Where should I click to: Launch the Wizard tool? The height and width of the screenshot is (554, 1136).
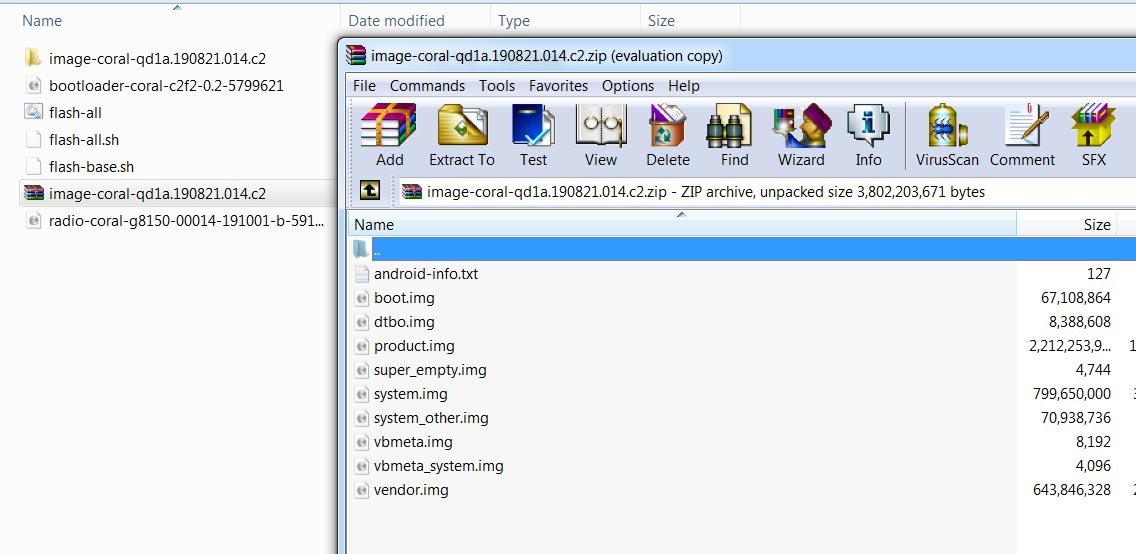pos(801,134)
